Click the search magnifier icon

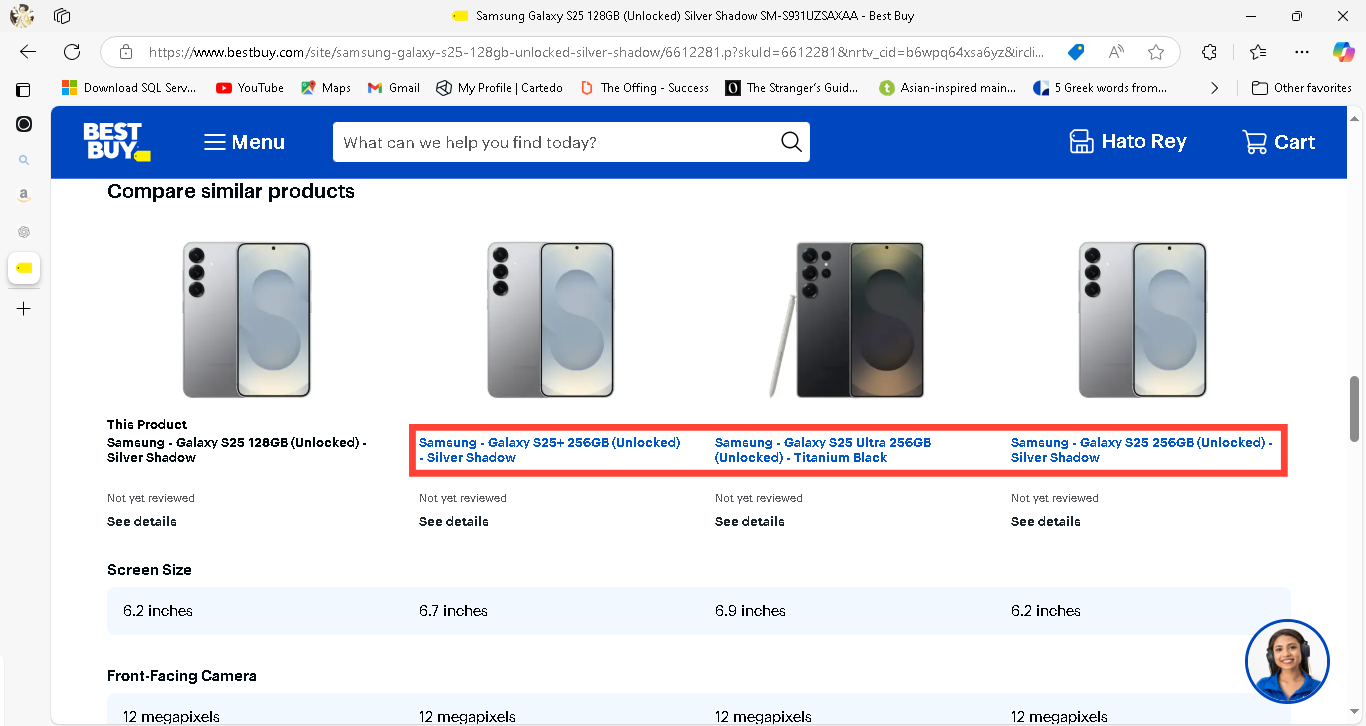[x=791, y=142]
